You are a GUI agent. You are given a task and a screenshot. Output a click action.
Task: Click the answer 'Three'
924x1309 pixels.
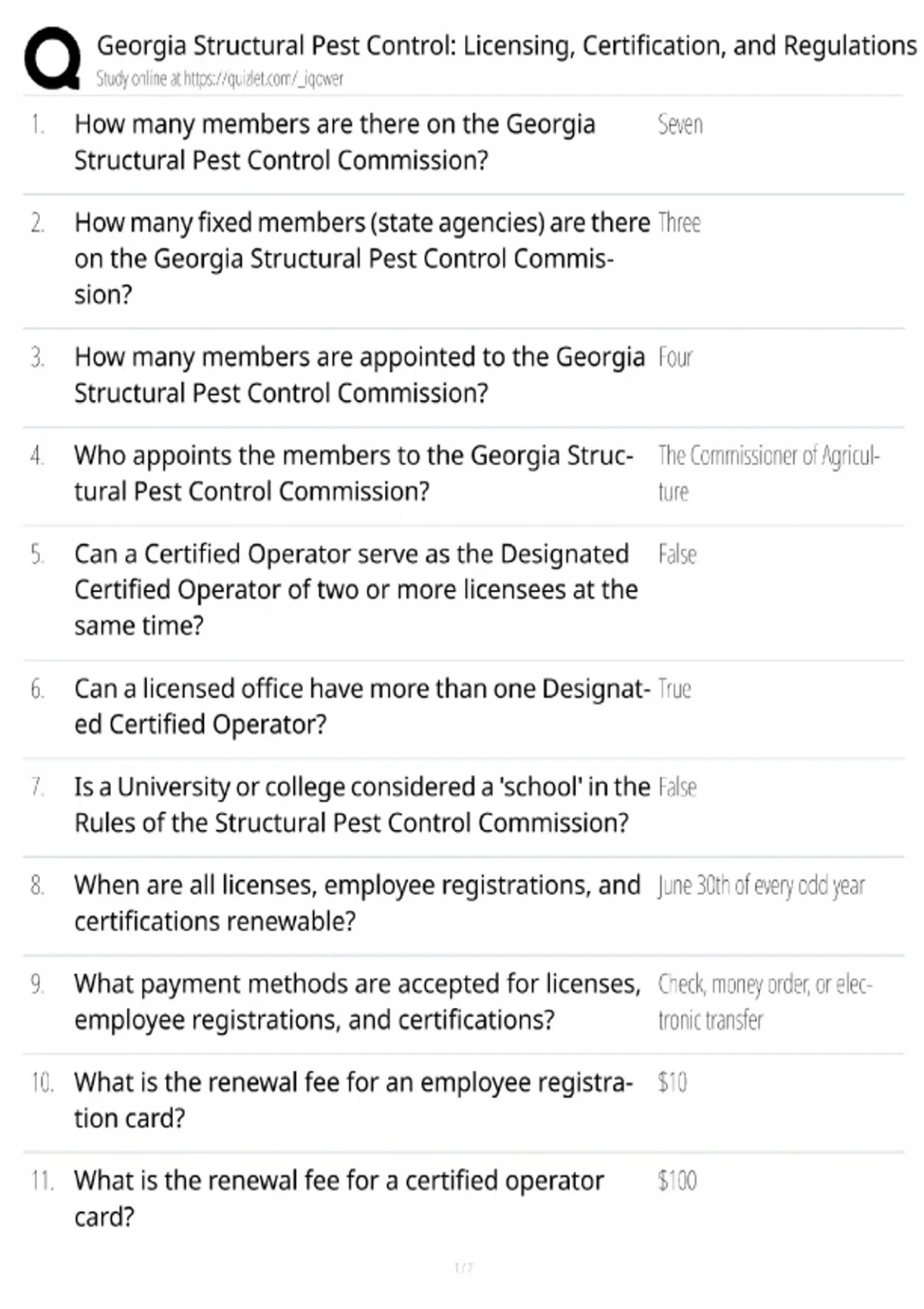click(x=679, y=223)
